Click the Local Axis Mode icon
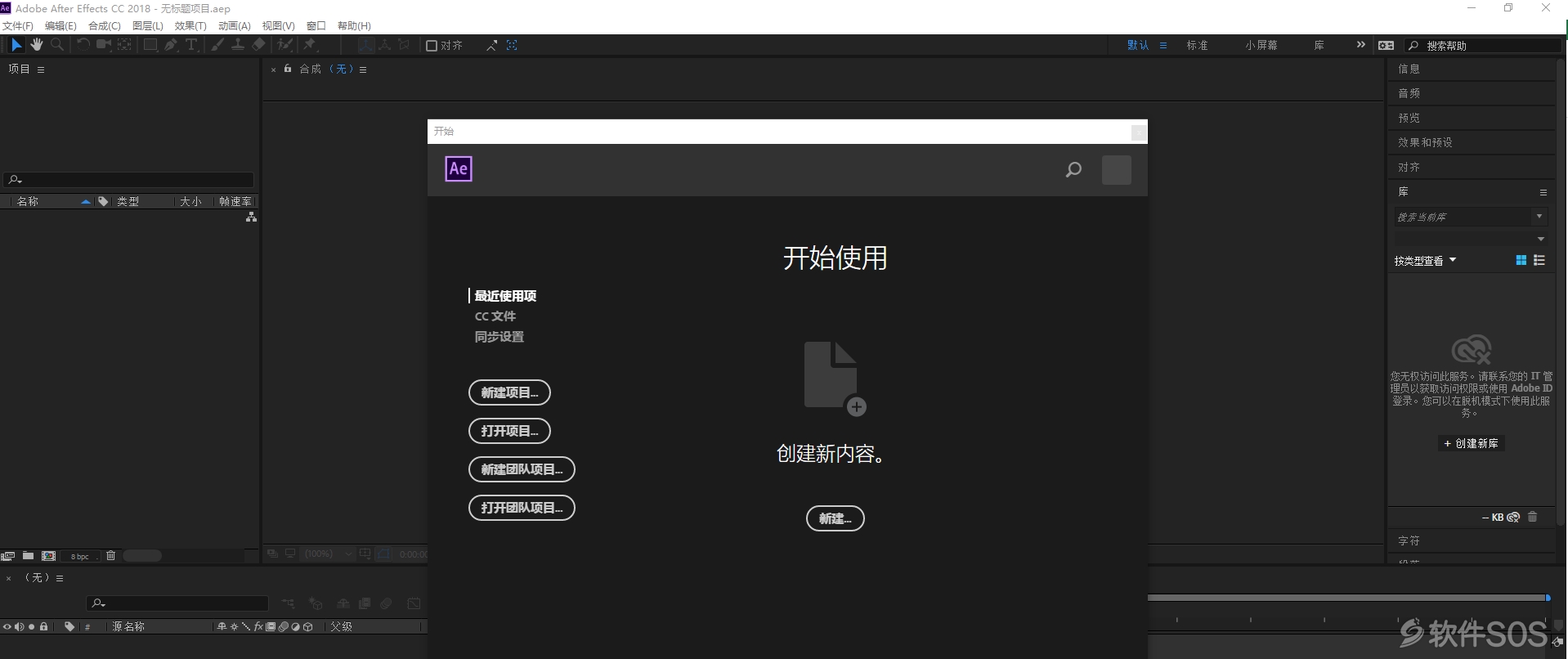Screen dimensions: 1568x659 click(366, 45)
